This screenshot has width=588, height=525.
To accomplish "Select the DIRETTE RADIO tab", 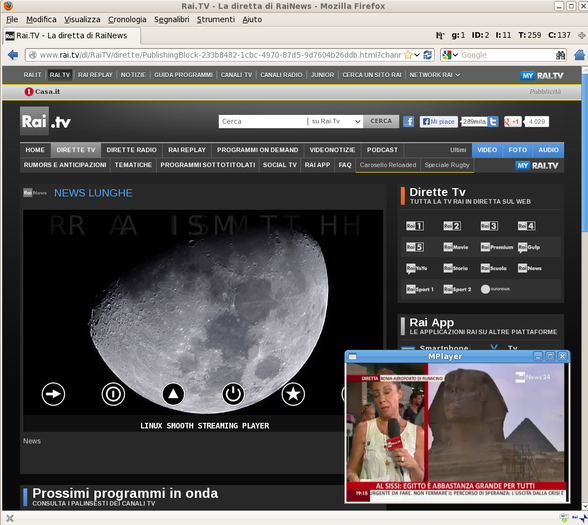I will 132,150.
